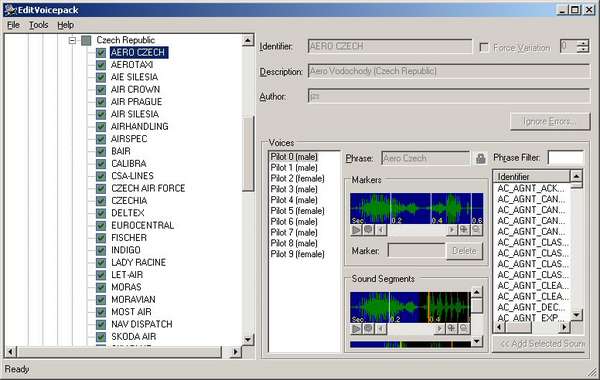Viewport: 600px width, 380px height.
Task: Uncheck the FISCHER checkbox
Action: [x=101, y=238]
